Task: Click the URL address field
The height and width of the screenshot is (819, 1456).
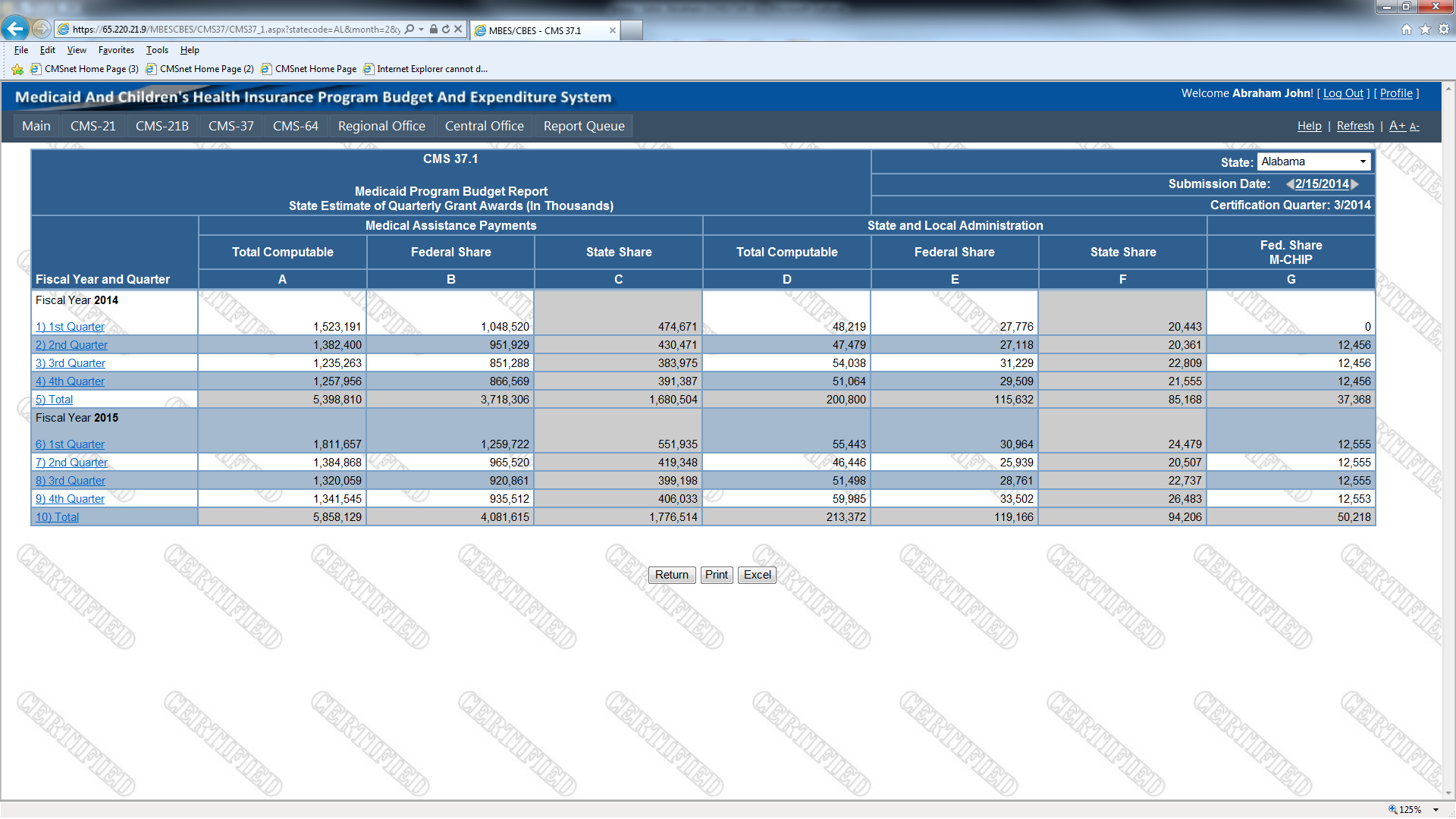Action: coord(235,29)
